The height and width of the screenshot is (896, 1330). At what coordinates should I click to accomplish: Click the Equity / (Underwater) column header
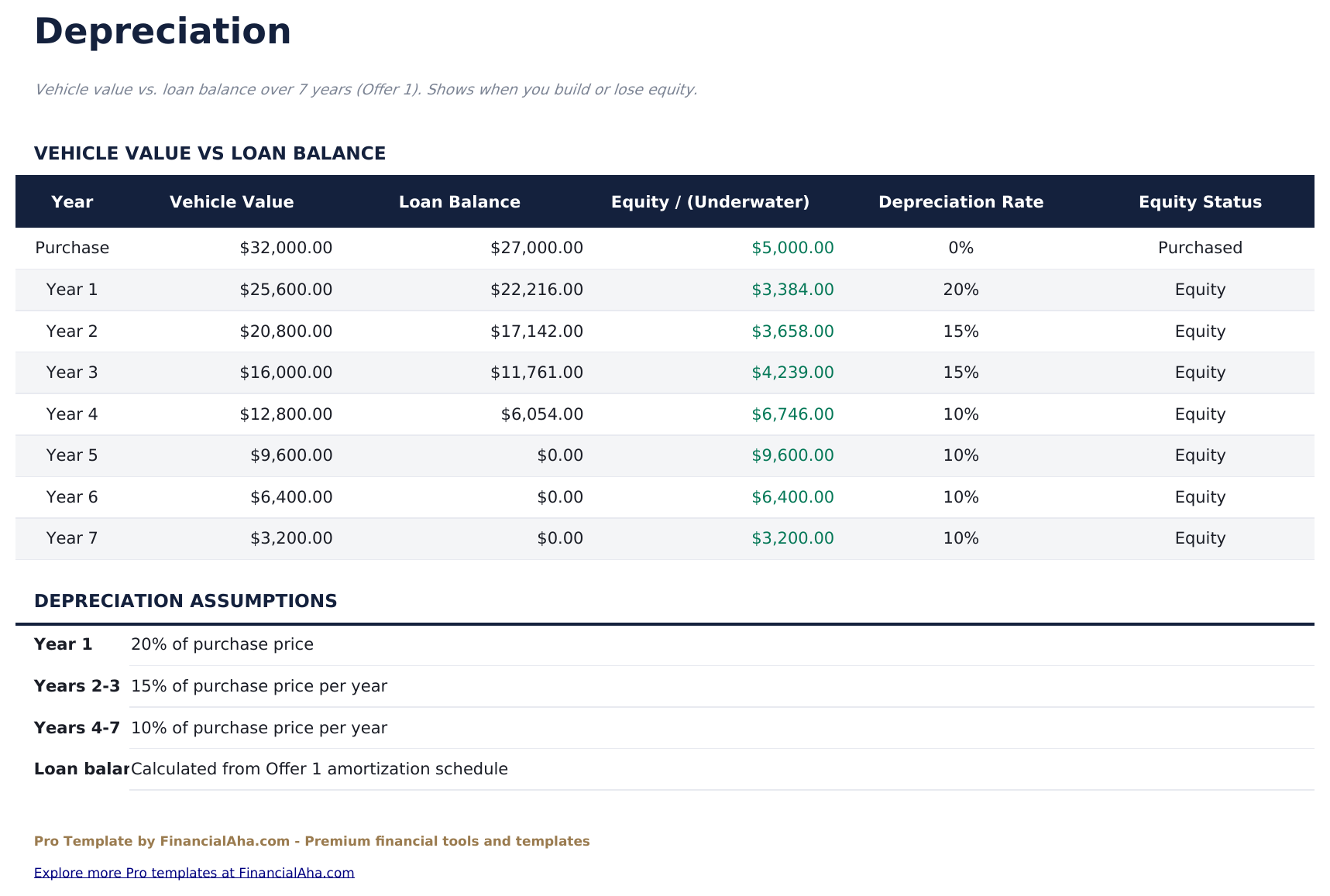(710, 201)
